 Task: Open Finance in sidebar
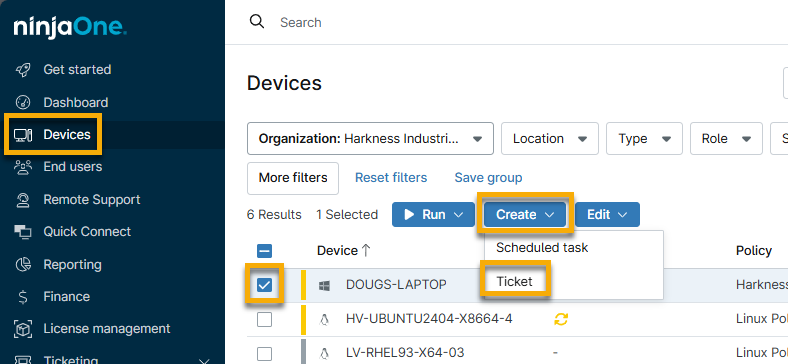click(x=67, y=297)
